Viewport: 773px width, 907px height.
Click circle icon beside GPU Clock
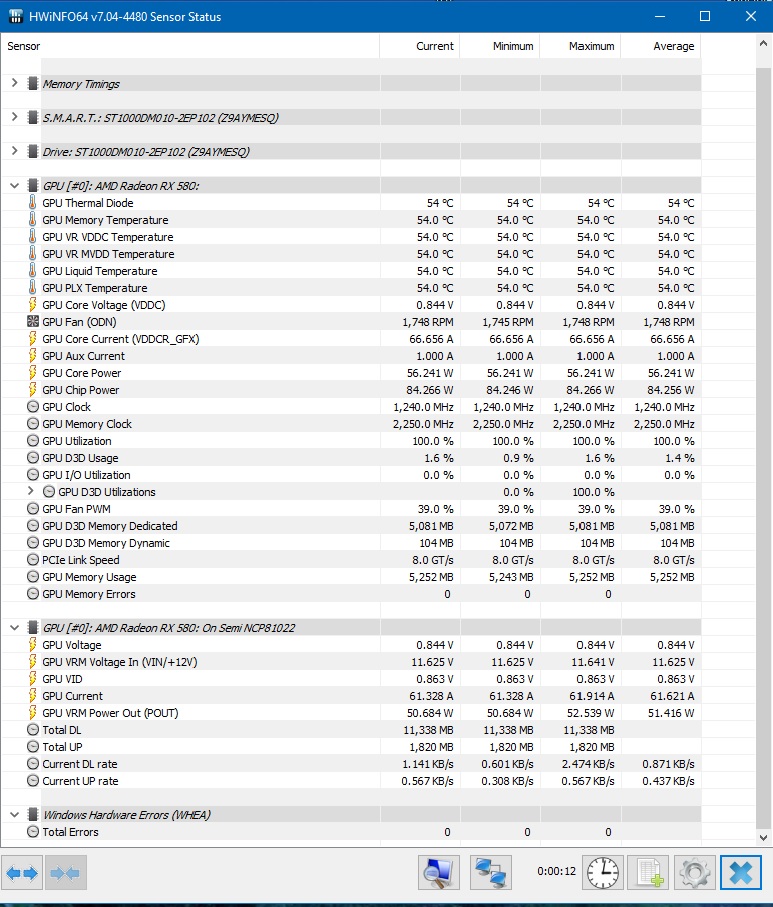click(x=33, y=407)
